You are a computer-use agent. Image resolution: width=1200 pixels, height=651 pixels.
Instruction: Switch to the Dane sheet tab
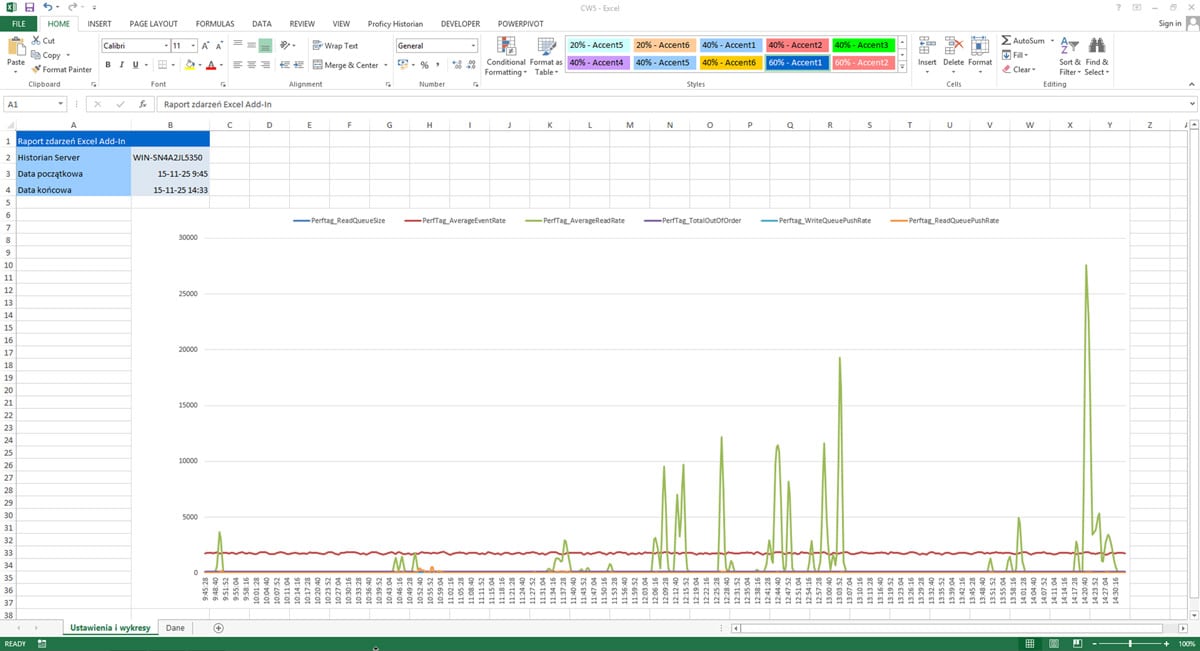click(175, 628)
